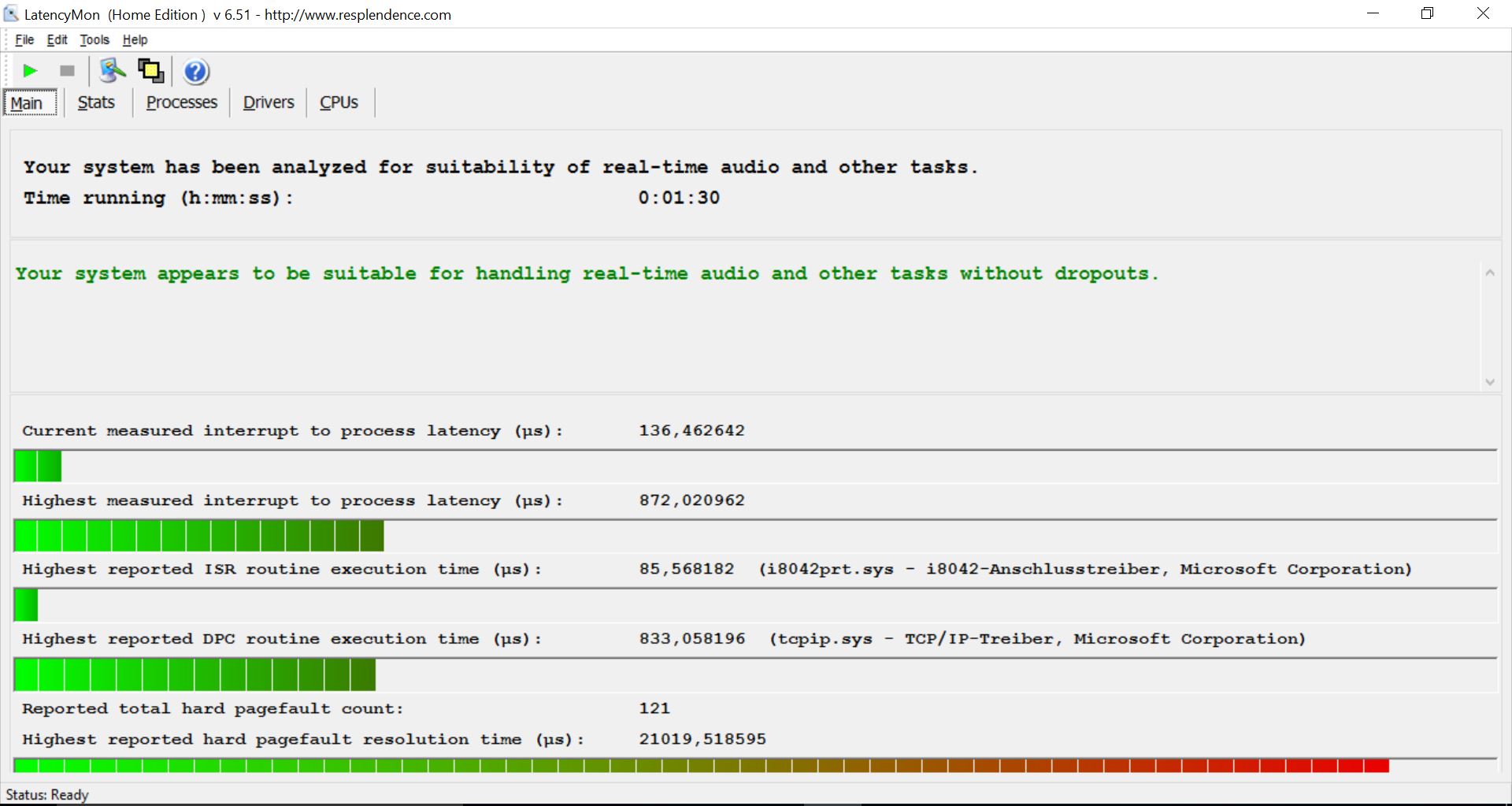Switch to the Main tab
Viewport: 1512px width, 806px height.
[x=30, y=103]
